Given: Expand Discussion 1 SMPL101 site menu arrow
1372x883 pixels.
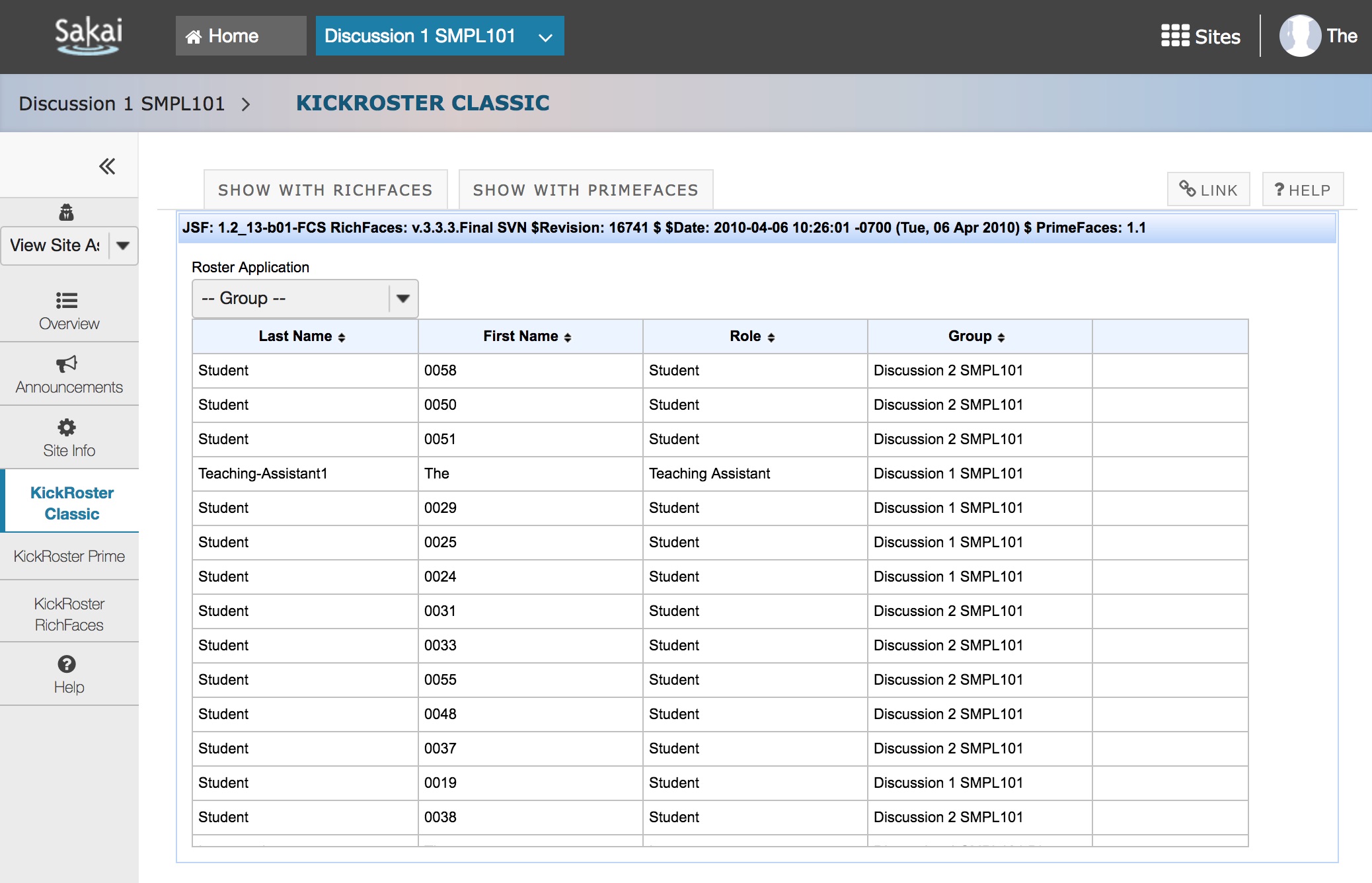Looking at the screenshot, I should pos(545,37).
